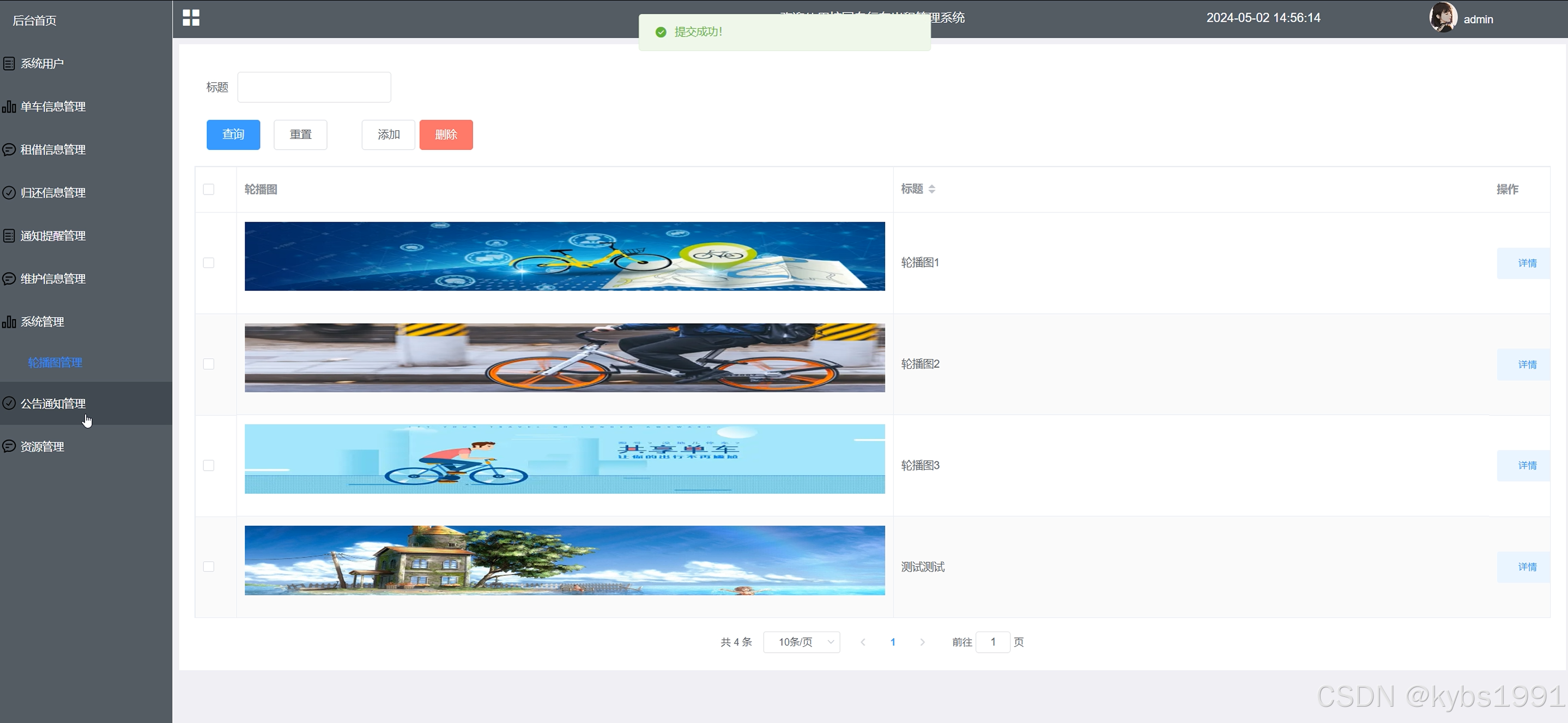Check the row checkbox for 测试测试
Image resolution: width=1568 pixels, height=723 pixels.
pos(209,567)
